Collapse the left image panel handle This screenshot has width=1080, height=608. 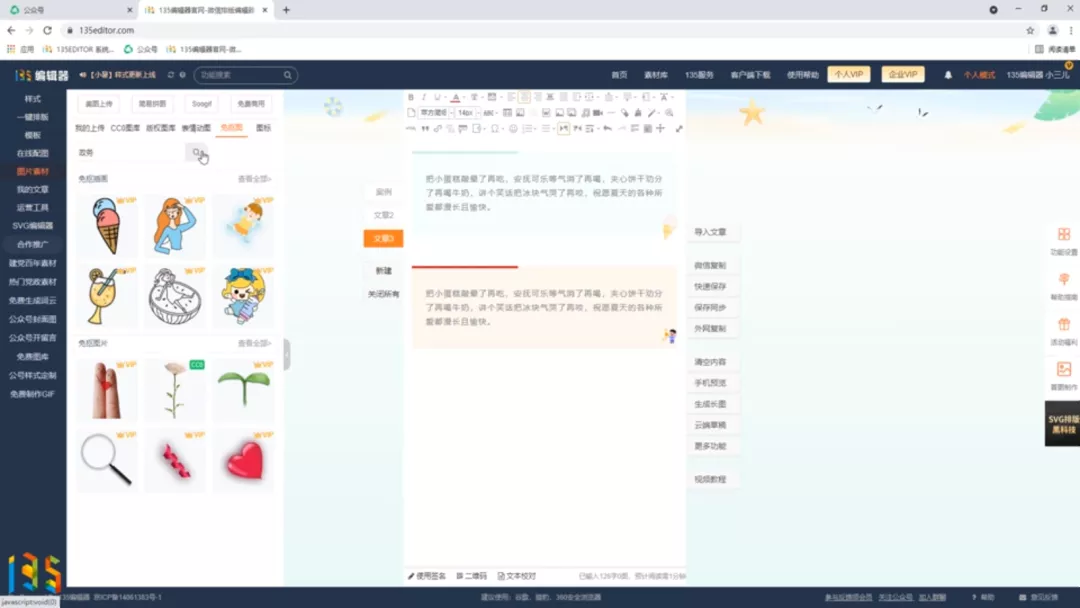[x=287, y=355]
